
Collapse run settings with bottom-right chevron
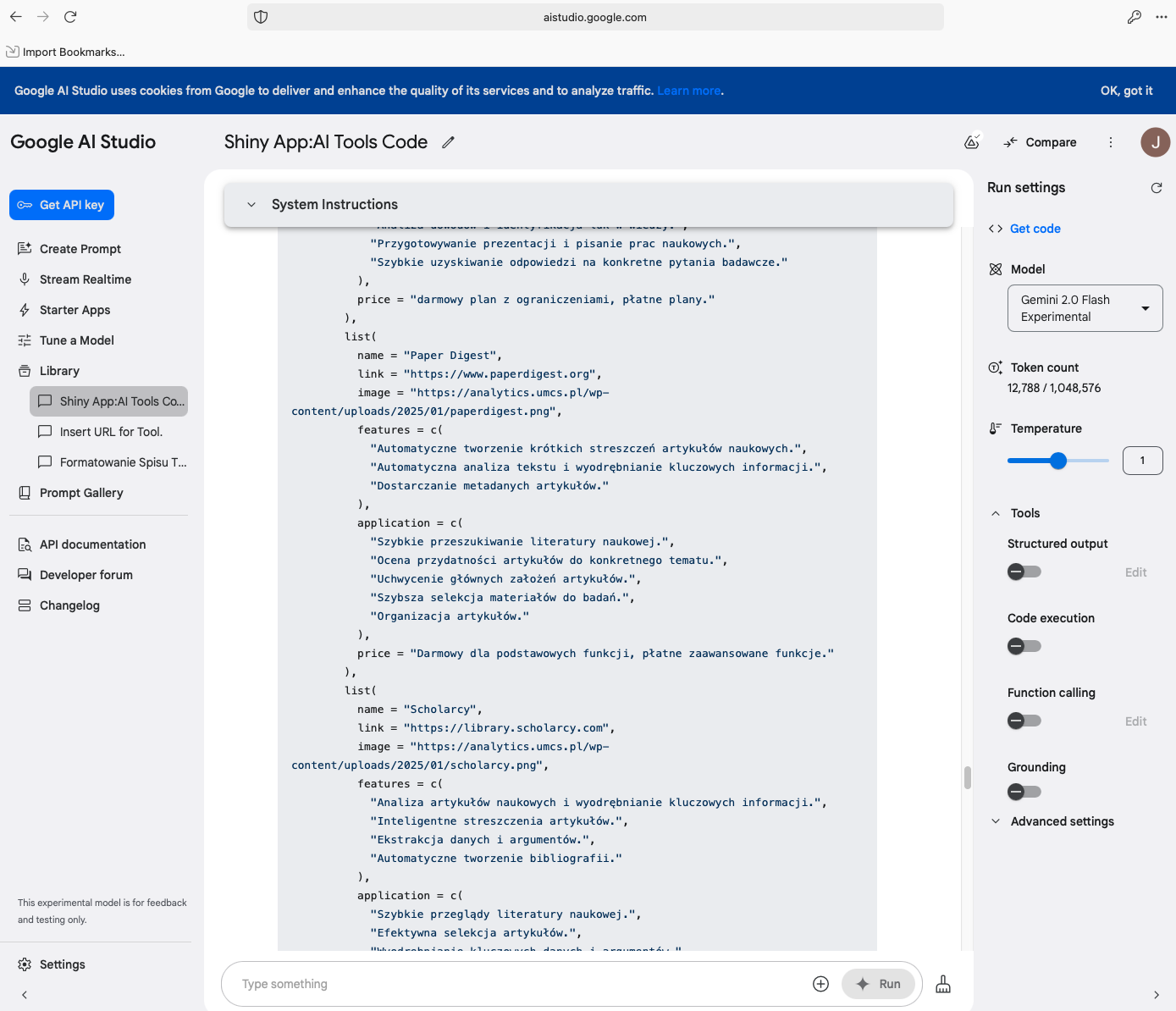(1157, 995)
